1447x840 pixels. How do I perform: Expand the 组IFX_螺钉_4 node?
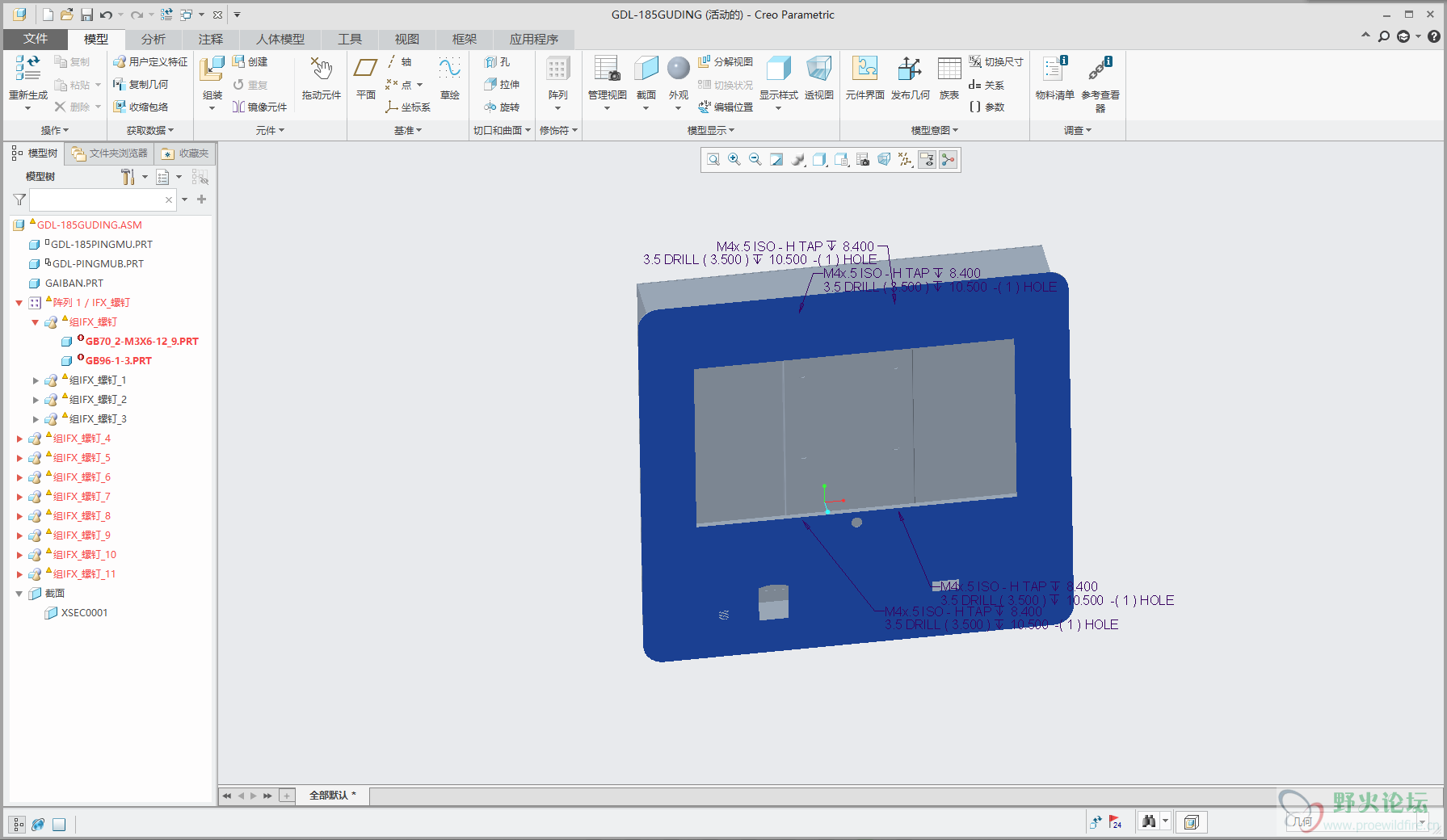19,439
